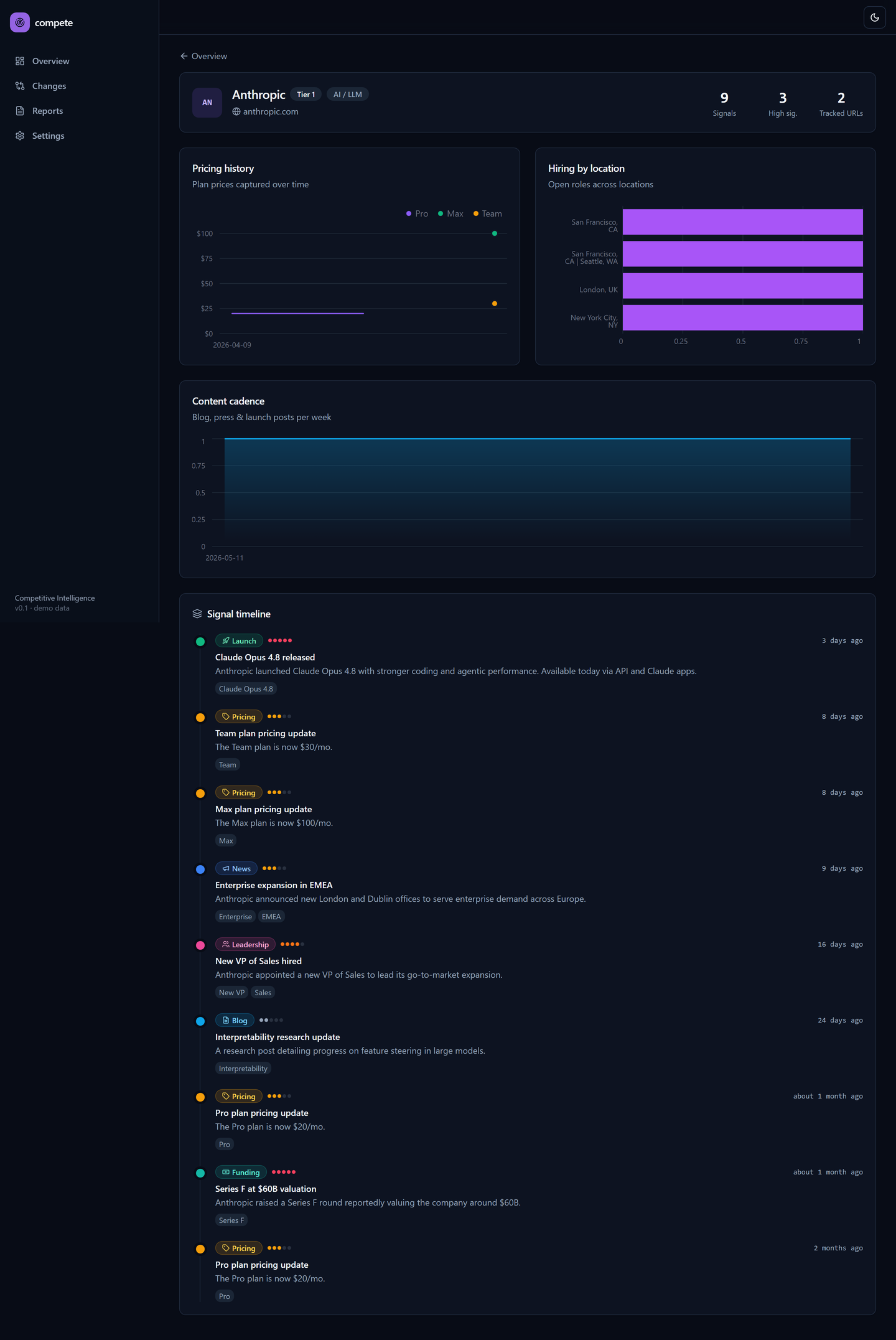
Task: Click the banknote icon in the Funding badge
Action: [226, 1173]
